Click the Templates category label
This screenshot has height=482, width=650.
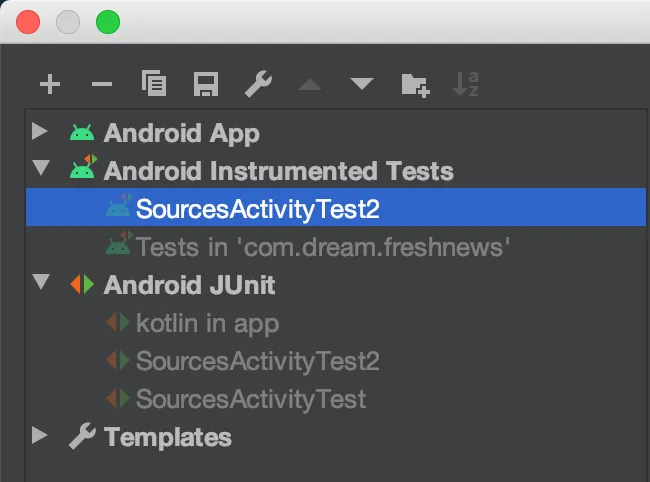pos(167,437)
